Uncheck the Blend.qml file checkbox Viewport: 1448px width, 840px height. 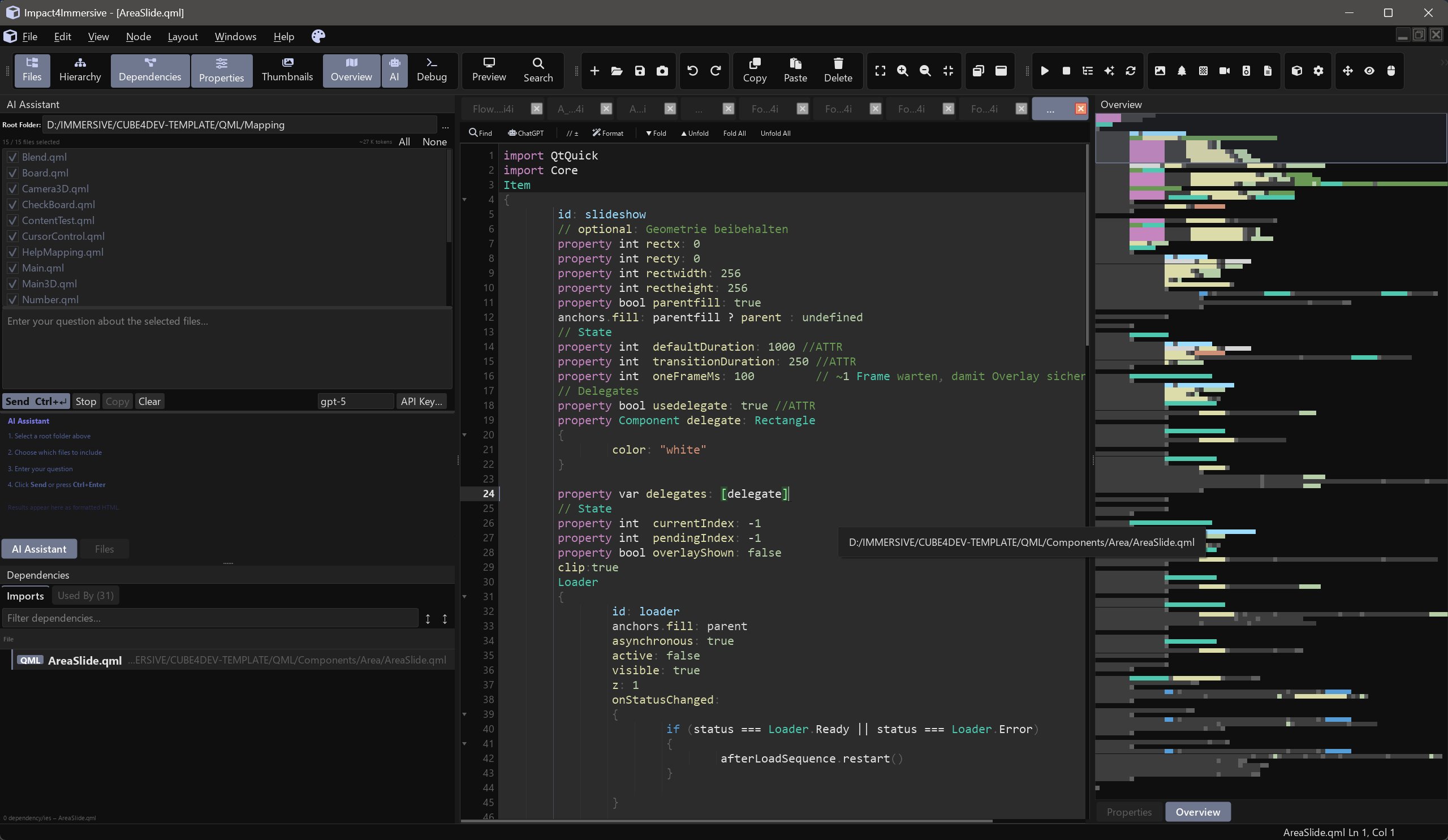pos(12,157)
